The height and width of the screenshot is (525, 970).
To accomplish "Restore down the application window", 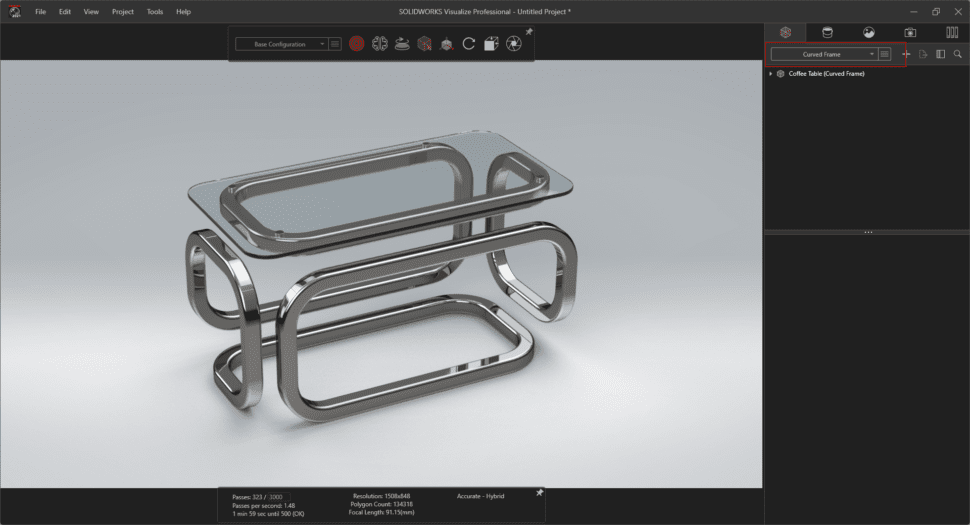I will (935, 12).
